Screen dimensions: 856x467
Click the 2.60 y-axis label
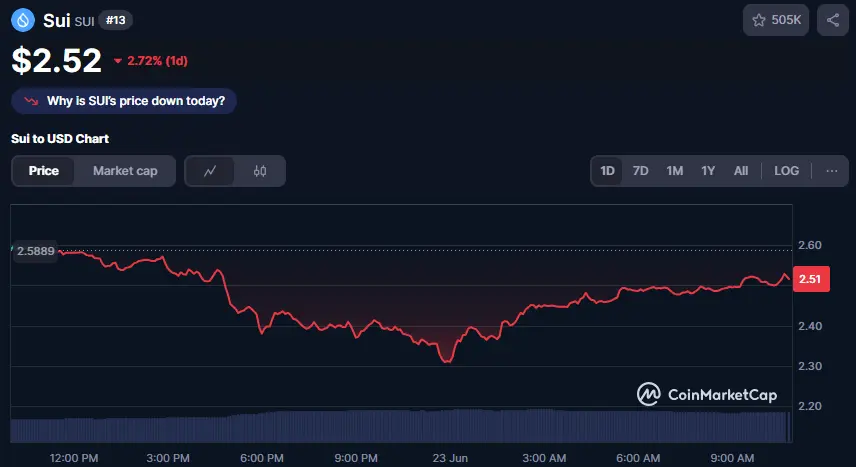click(810, 245)
